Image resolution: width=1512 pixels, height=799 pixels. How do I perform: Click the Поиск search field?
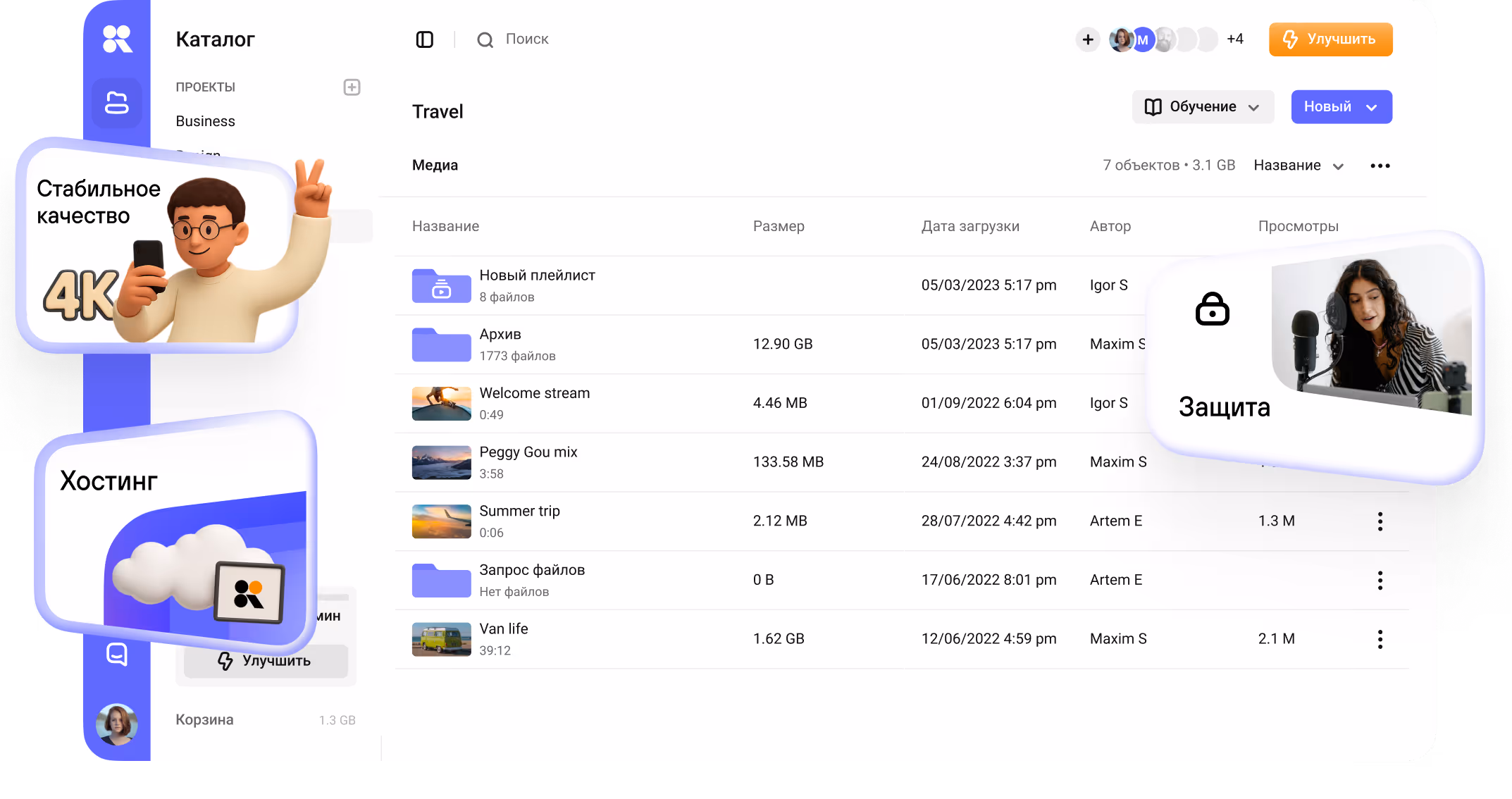point(526,39)
